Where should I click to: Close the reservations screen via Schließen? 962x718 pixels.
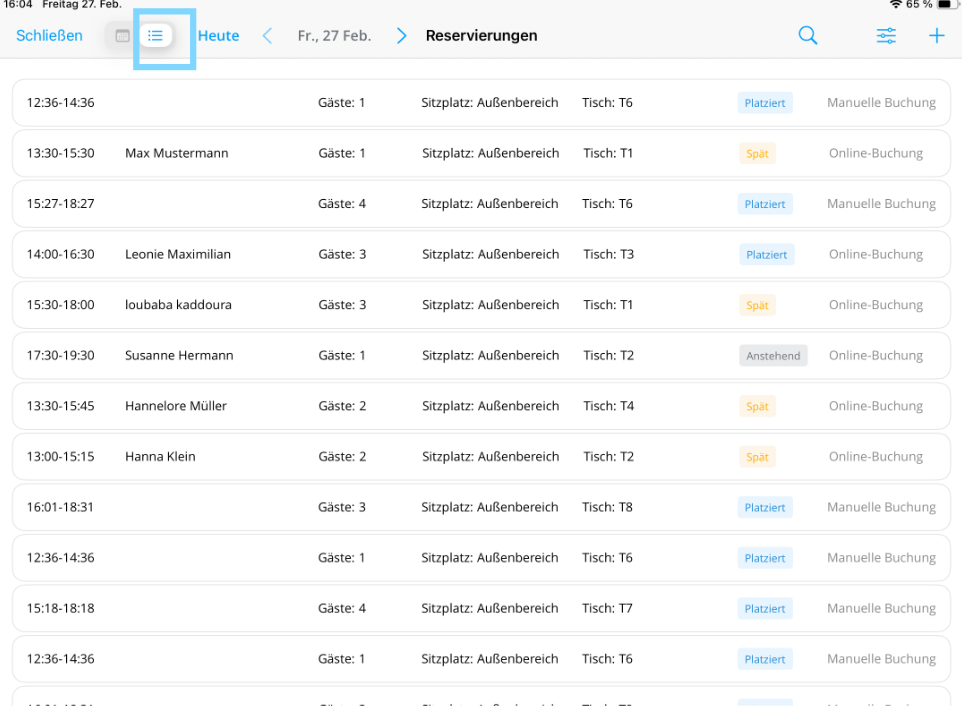[x=49, y=36]
